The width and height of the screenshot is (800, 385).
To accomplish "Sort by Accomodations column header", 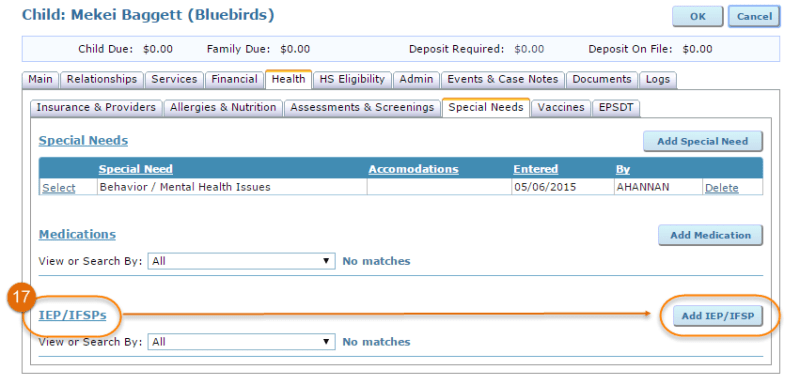I will coord(414,169).
